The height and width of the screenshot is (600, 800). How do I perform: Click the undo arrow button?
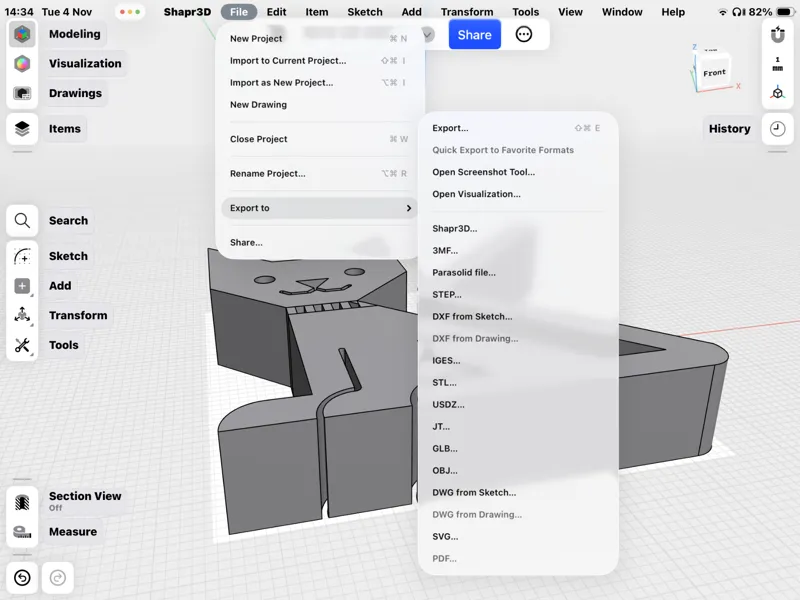click(x=22, y=578)
